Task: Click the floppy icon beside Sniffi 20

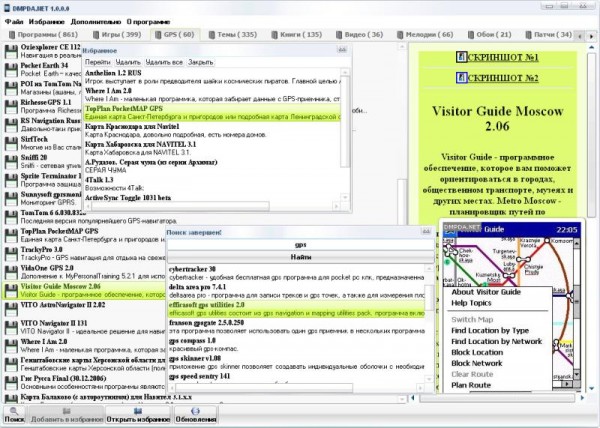Action: pyautogui.click(x=11, y=162)
